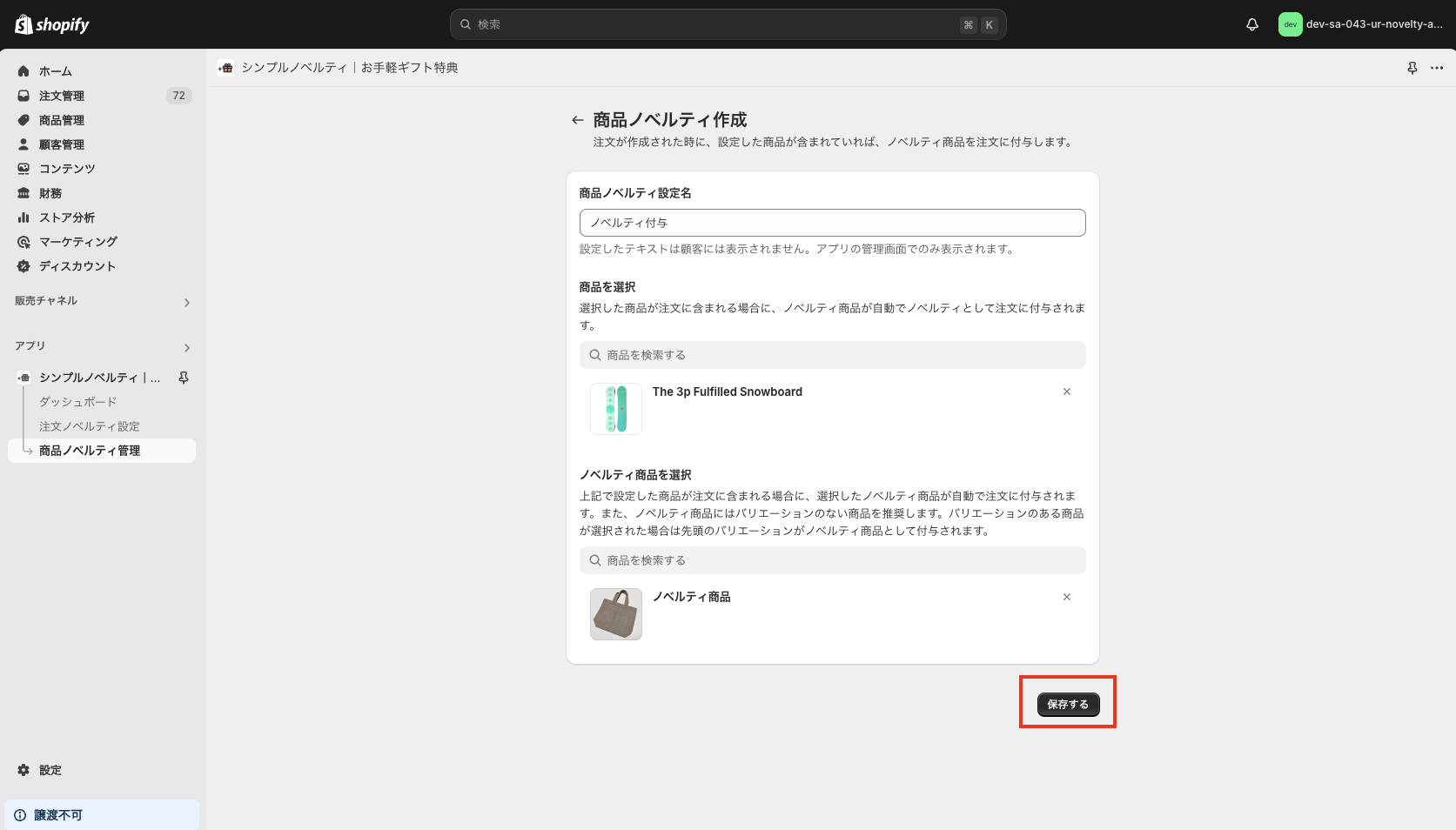Viewport: 1456px width, 830px height.
Task: Open ディスカウント in the sidebar
Action: [77, 265]
